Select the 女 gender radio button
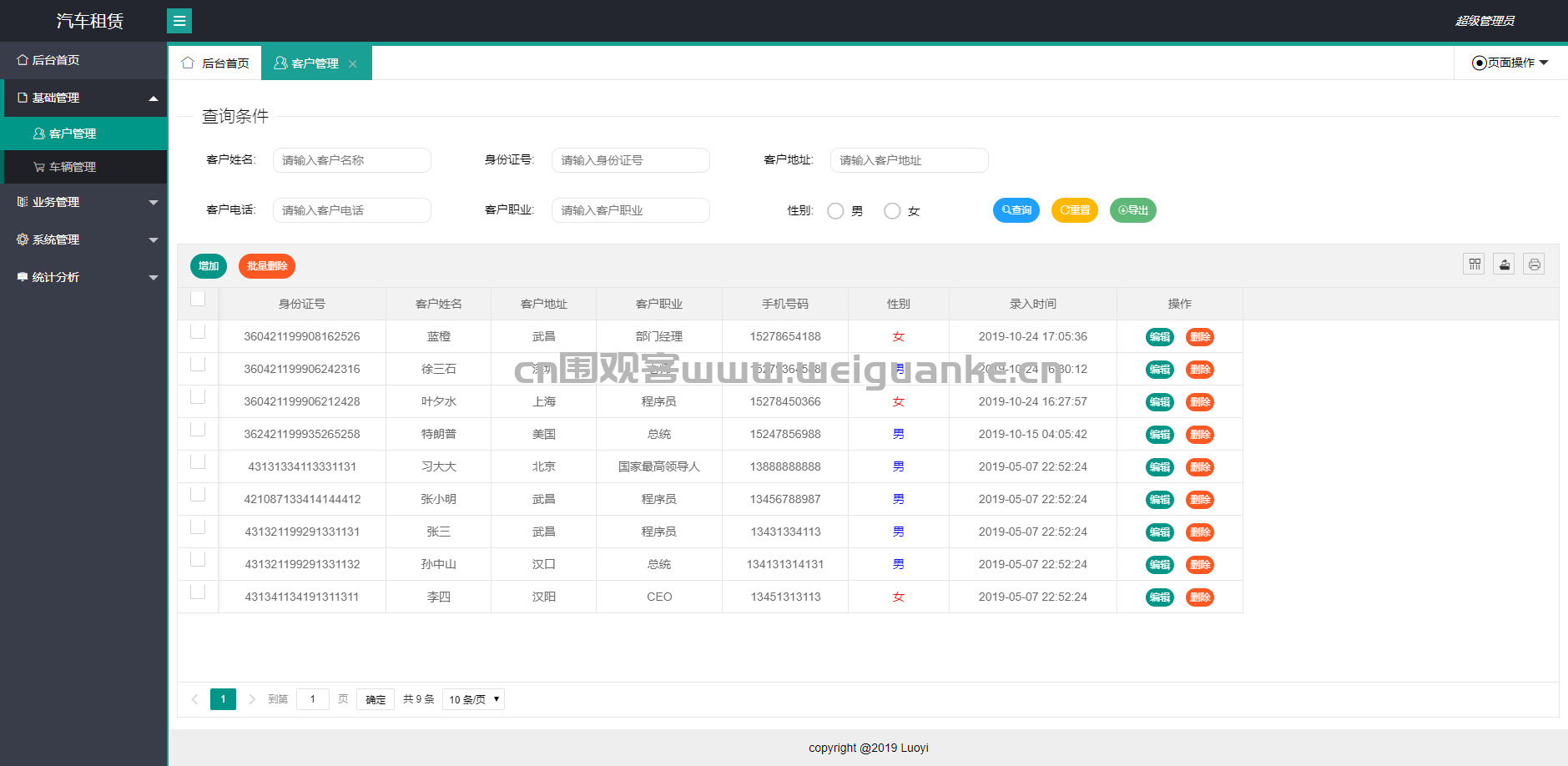The width and height of the screenshot is (1568, 766). click(892, 211)
